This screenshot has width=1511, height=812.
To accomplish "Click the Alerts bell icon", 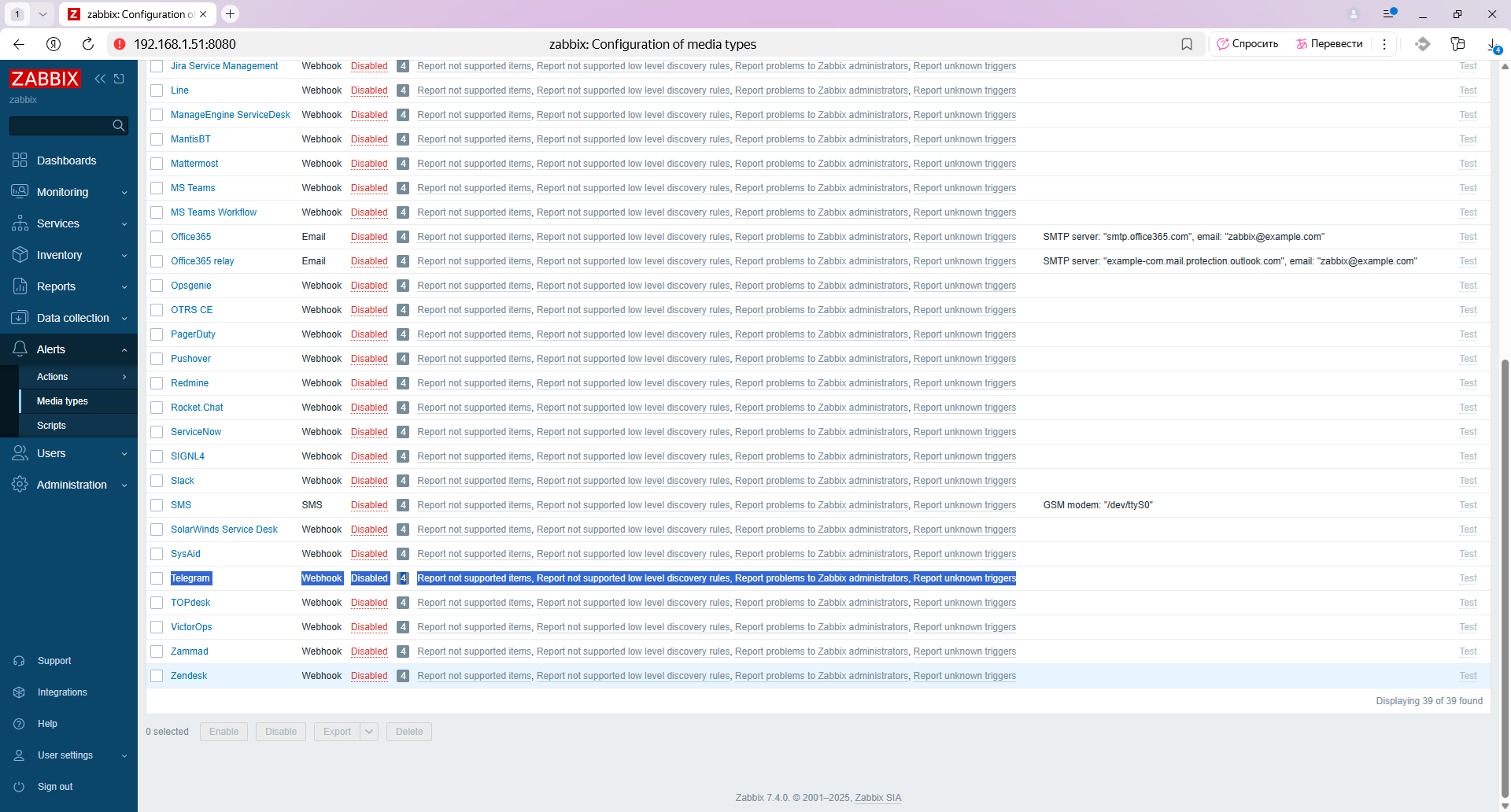I will coord(20,349).
